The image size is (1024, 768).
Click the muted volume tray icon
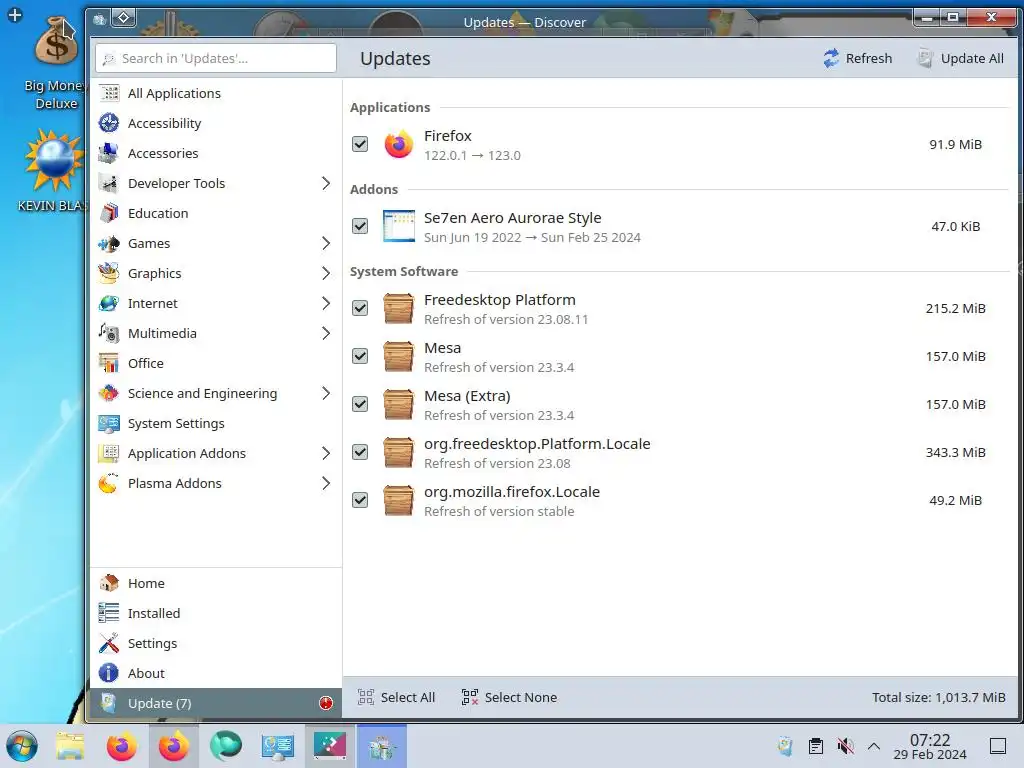click(846, 746)
